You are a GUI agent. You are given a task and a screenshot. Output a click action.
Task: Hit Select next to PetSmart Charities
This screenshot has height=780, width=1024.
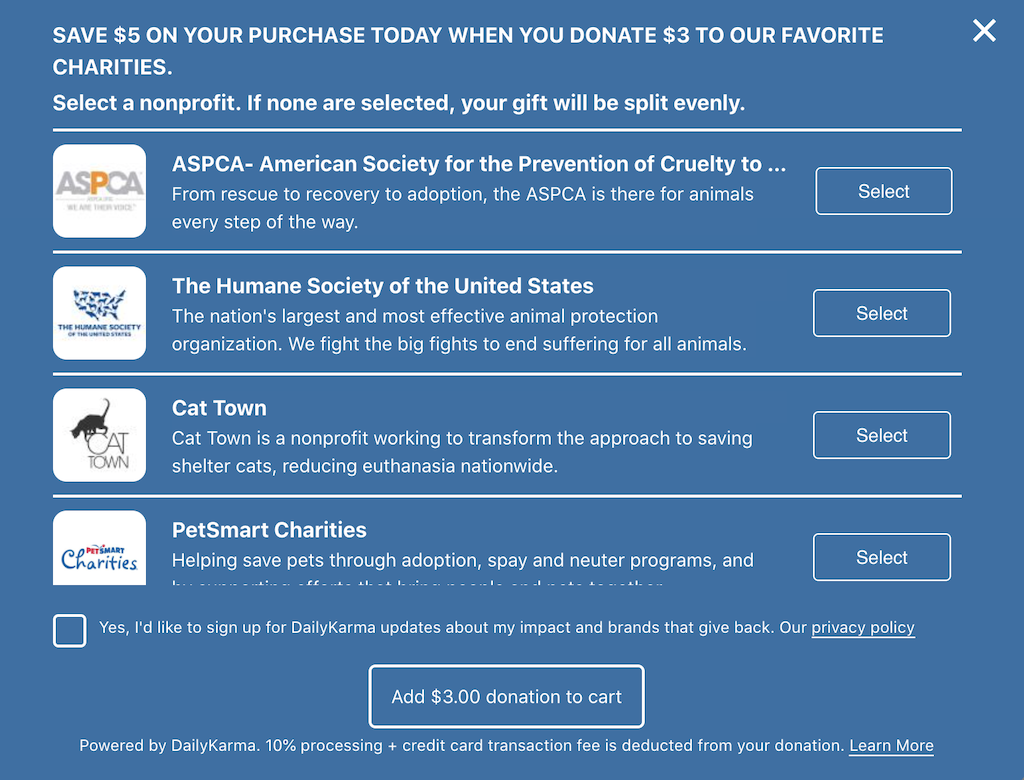pyautogui.click(x=881, y=557)
